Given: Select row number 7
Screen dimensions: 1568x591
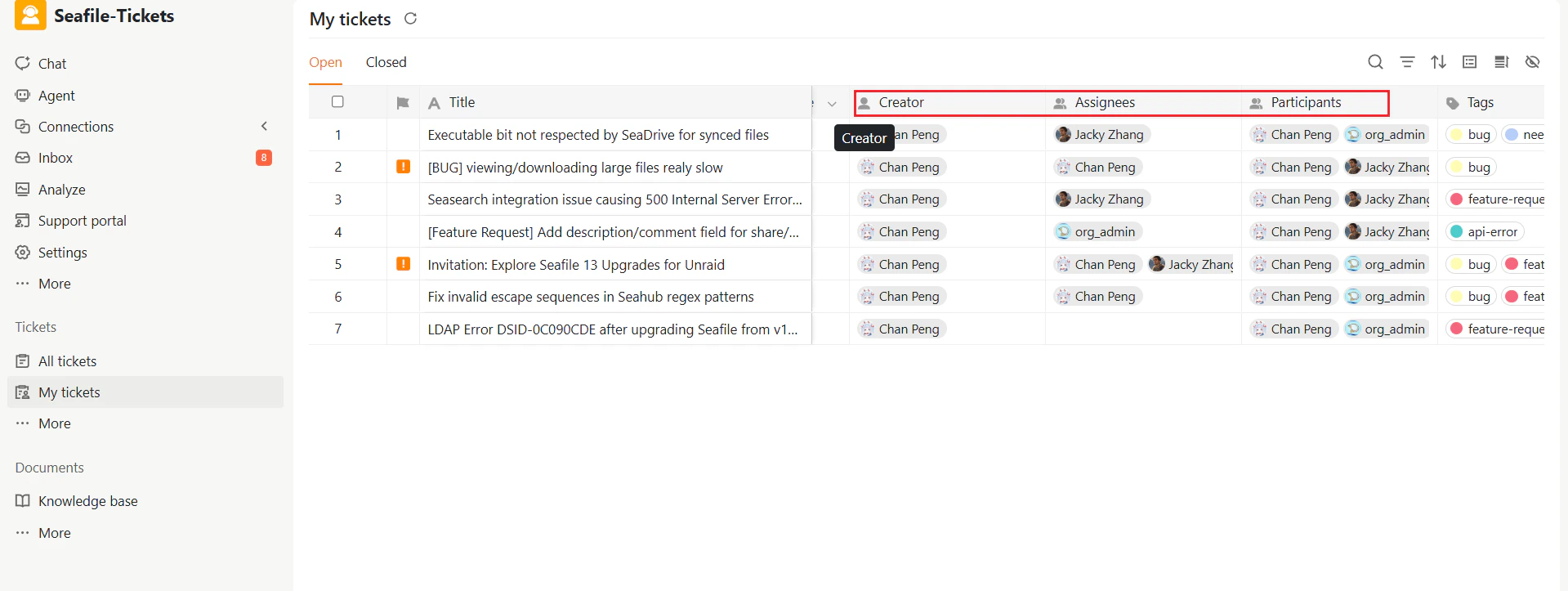Looking at the screenshot, I should [x=337, y=329].
